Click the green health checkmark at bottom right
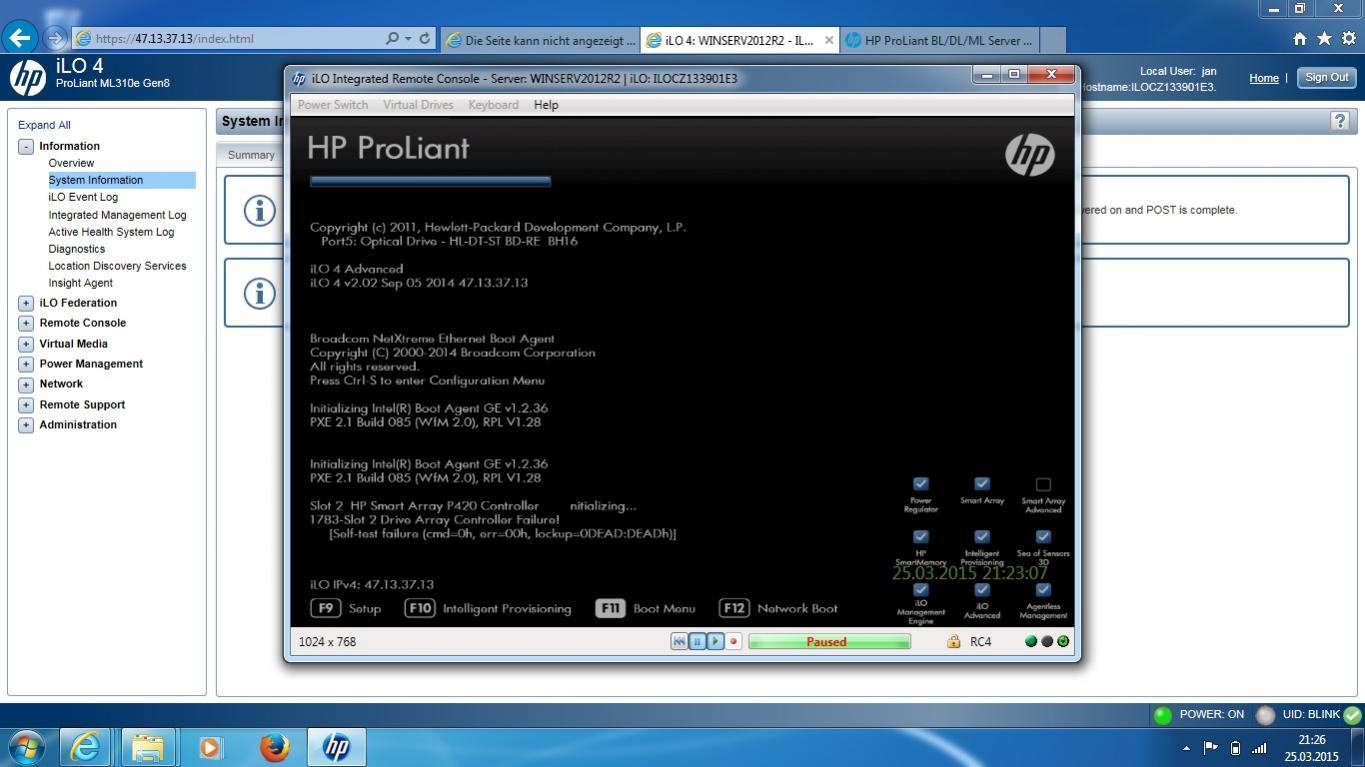This screenshot has width=1365, height=767. click(1352, 715)
